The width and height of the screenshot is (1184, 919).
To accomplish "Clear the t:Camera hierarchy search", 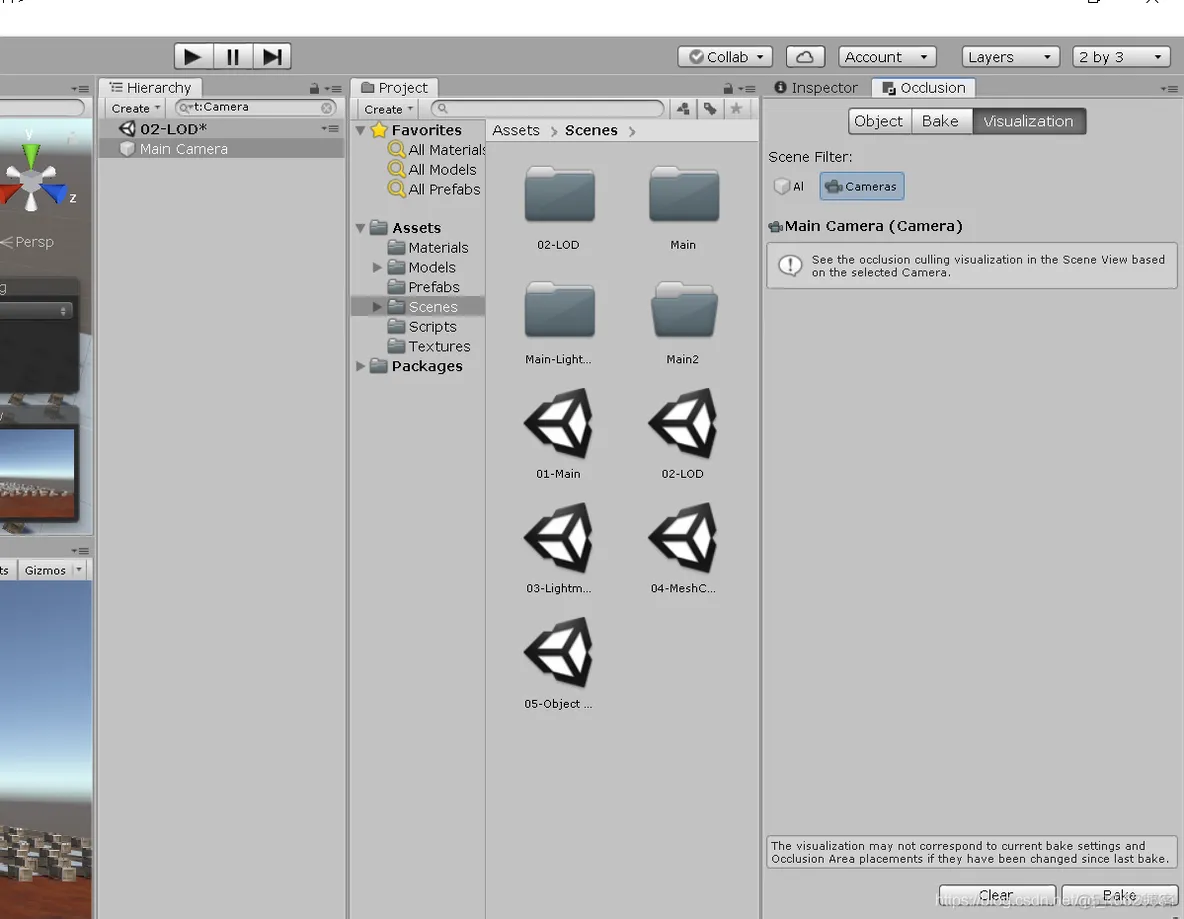I will [326, 108].
